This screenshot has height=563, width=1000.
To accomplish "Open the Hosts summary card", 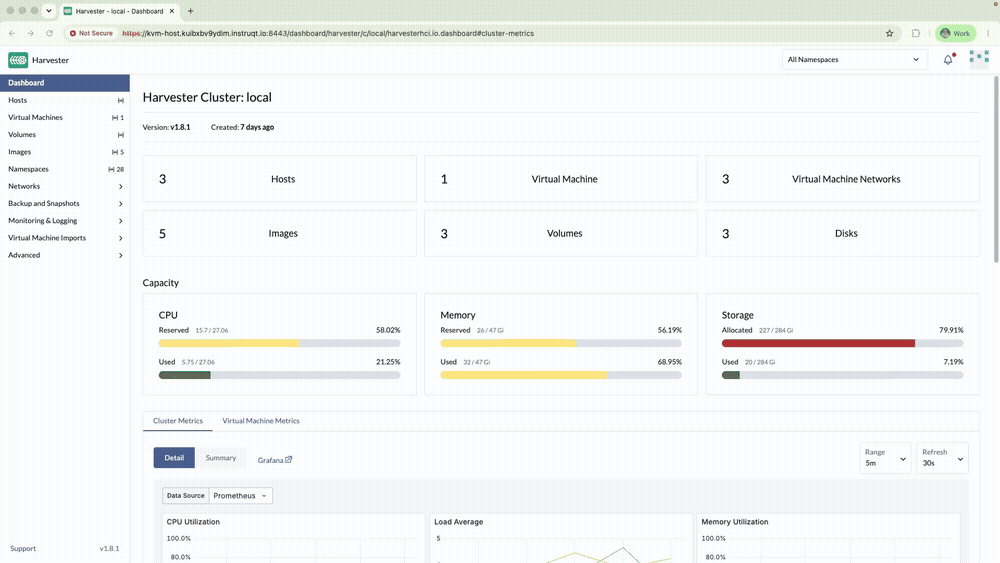I will pos(279,179).
